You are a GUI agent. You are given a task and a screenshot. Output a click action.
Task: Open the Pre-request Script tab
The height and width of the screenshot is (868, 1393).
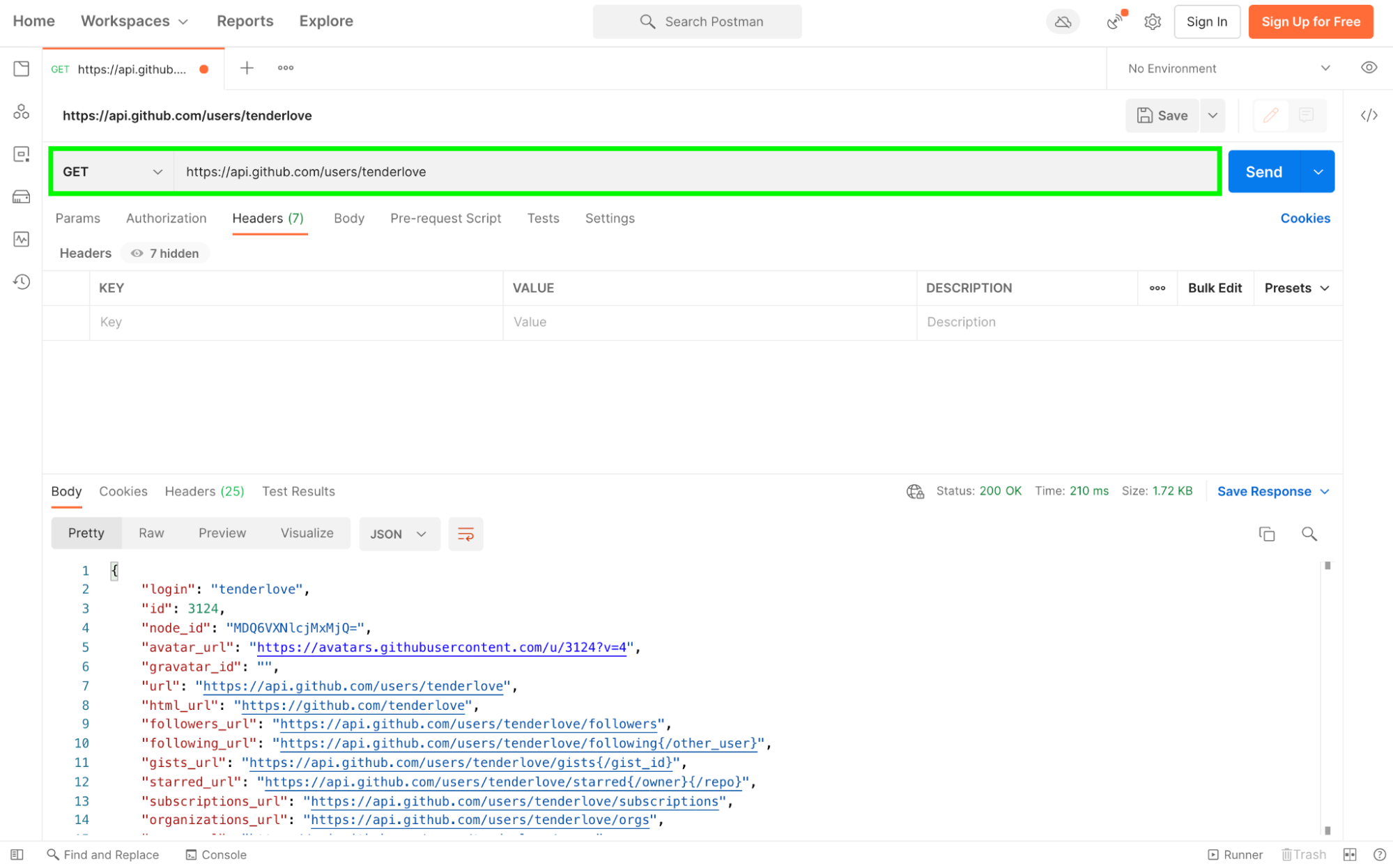[445, 218]
